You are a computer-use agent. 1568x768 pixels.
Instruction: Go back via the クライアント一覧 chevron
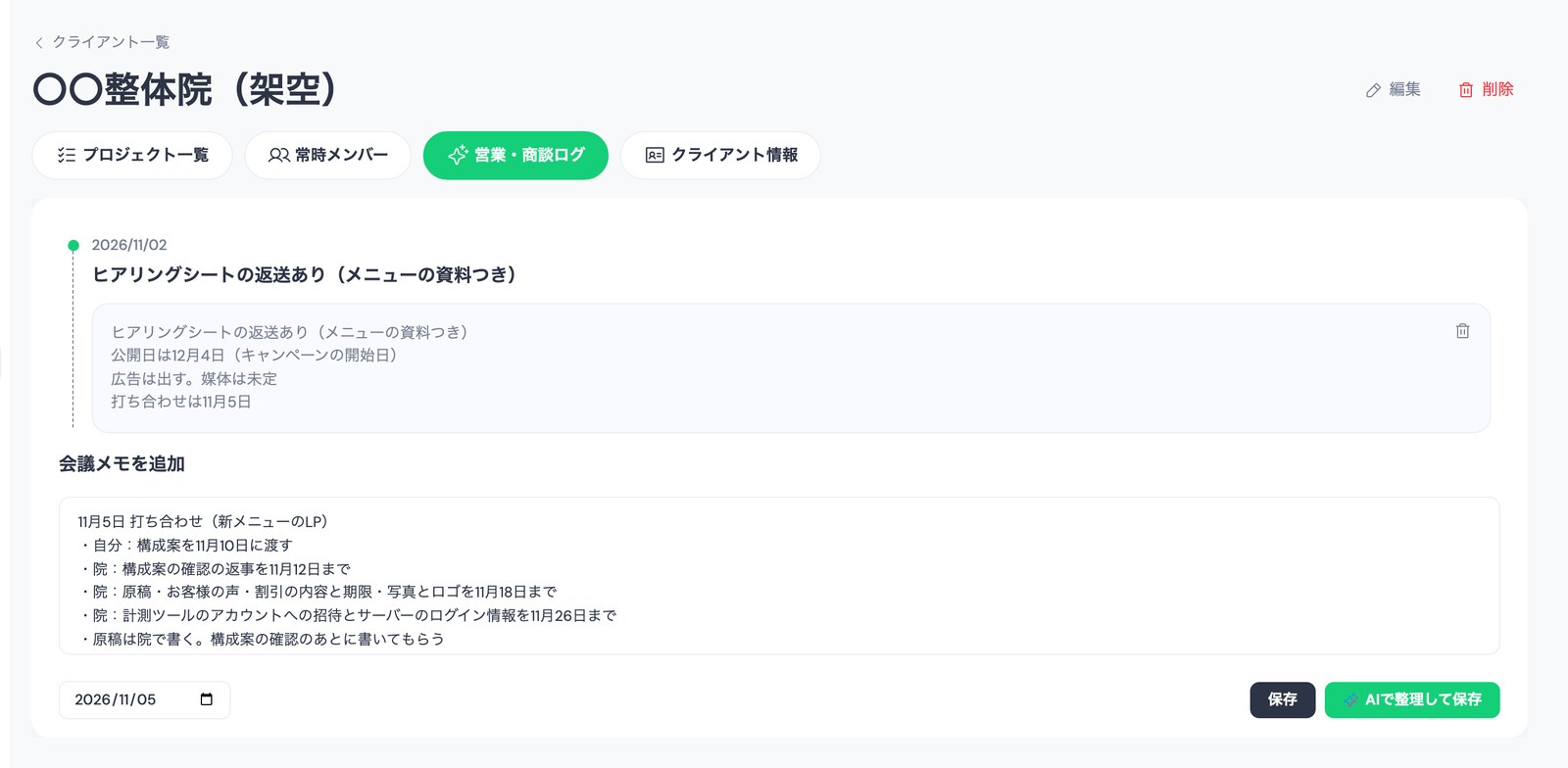(x=39, y=42)
